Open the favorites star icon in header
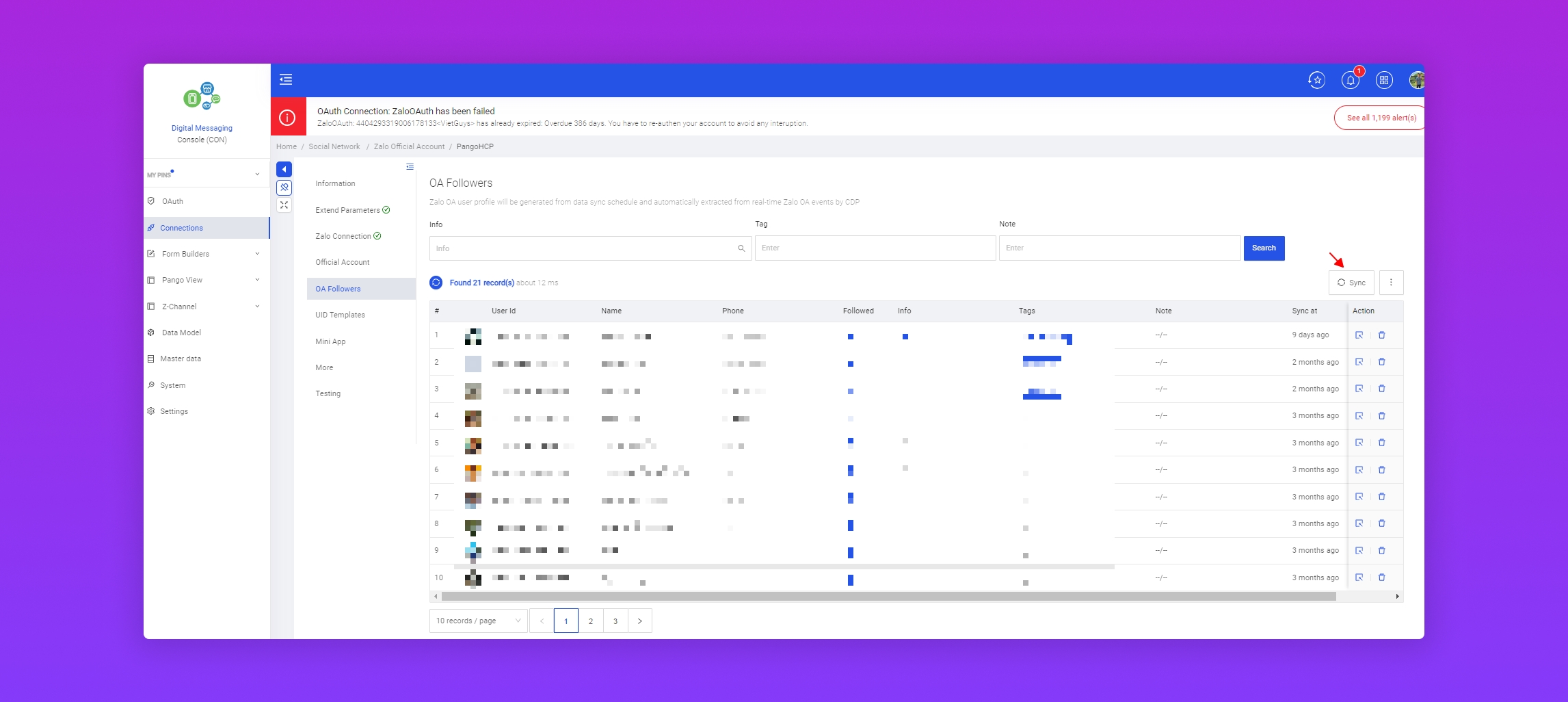The height and width of the screenshot is (702, 1568). point(1316,81)
